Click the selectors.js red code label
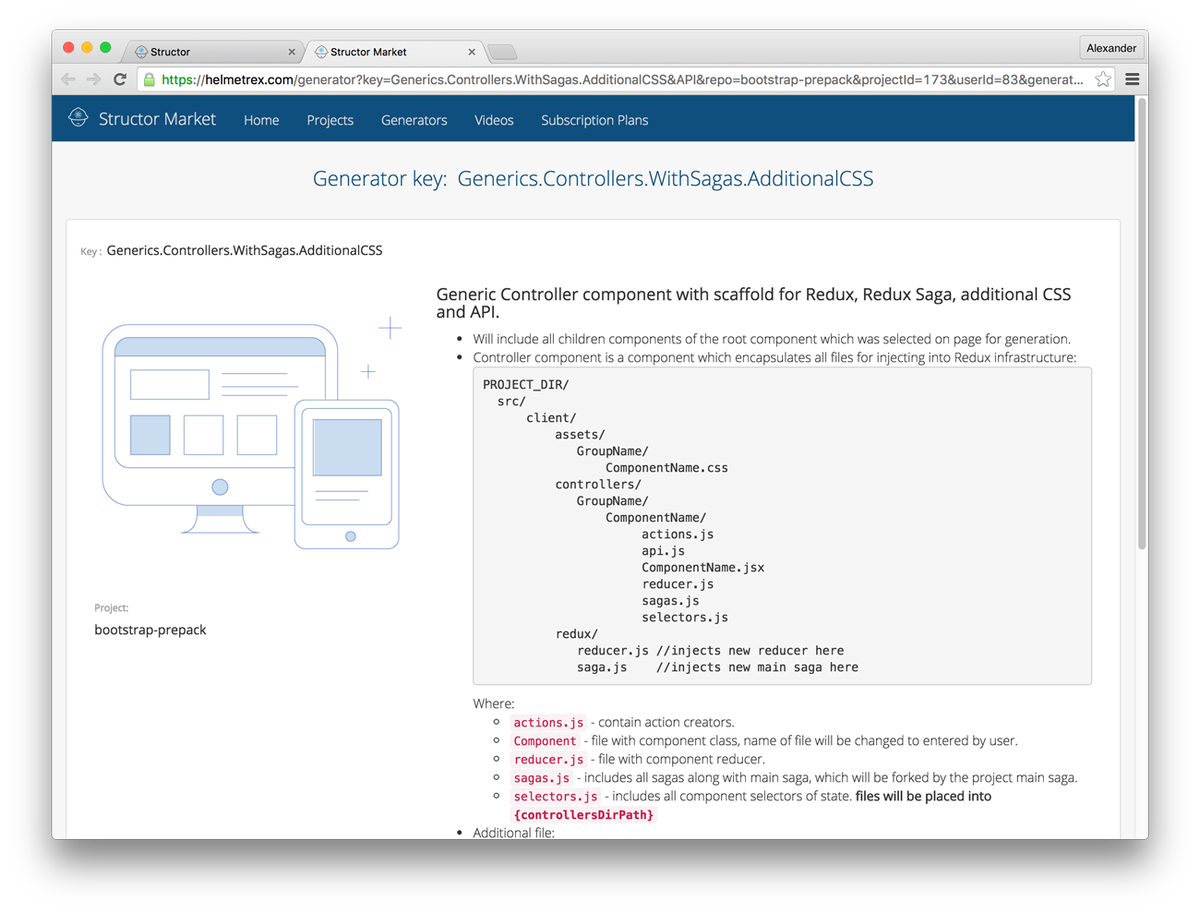Image resolution: width=1200 pixels, height=913 pixels. [x=555, y=797]
